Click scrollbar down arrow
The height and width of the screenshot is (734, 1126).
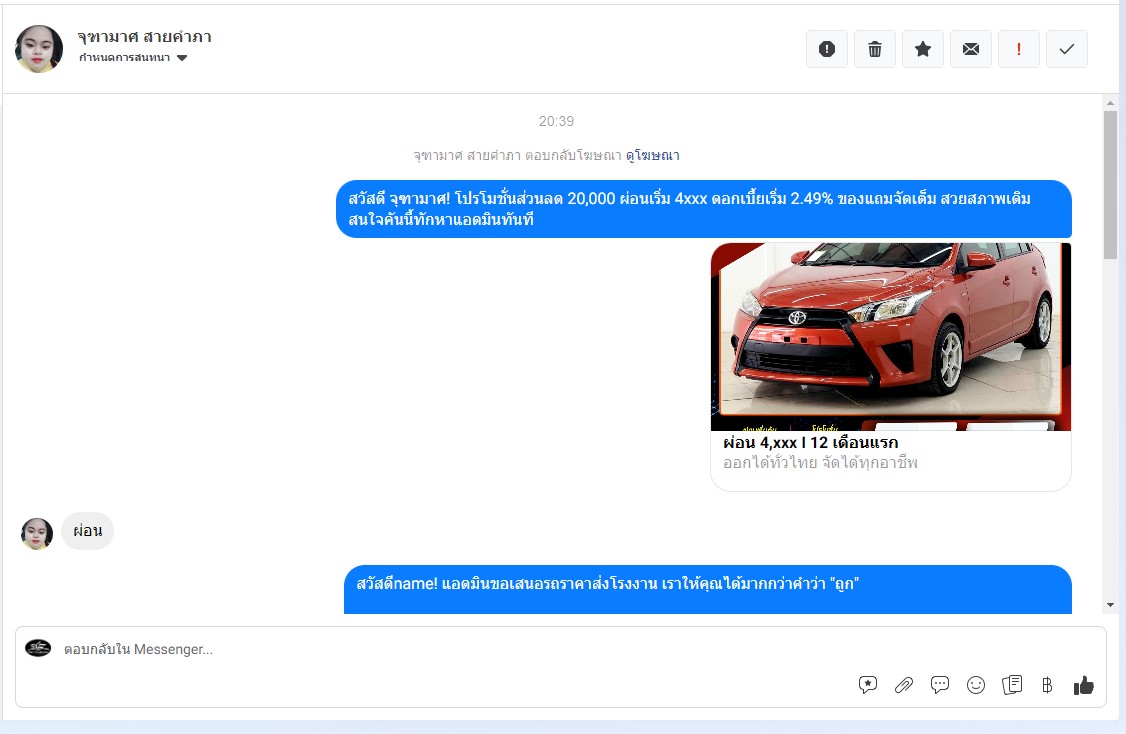1111,605
